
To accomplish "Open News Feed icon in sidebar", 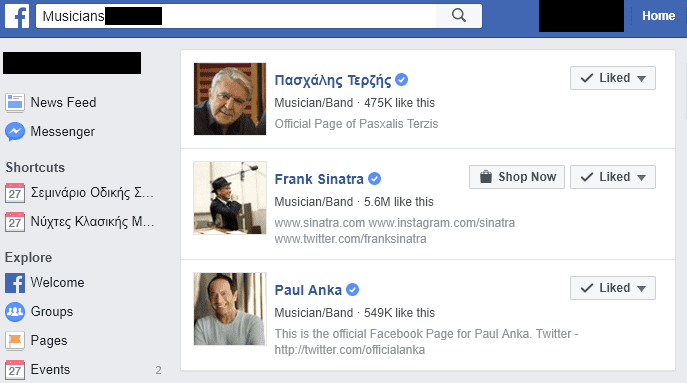I will [x=15, y=103].
